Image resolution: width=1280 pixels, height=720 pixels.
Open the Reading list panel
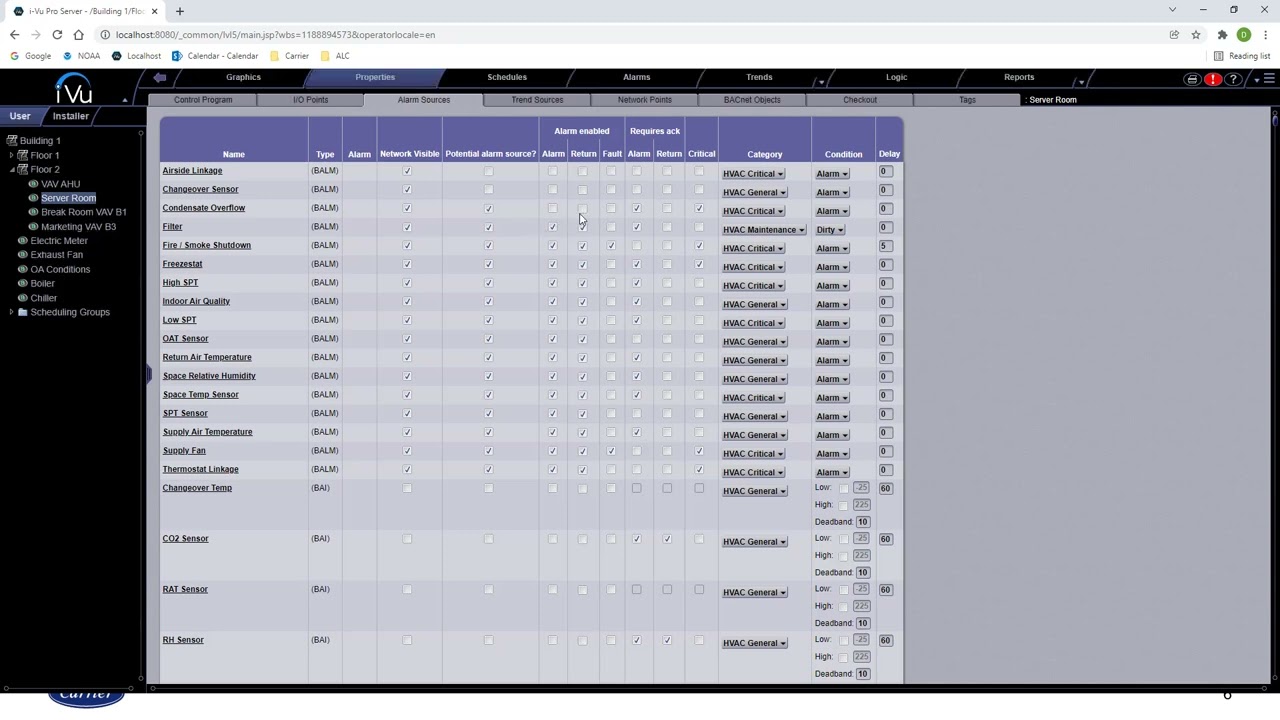point(1242,56)
